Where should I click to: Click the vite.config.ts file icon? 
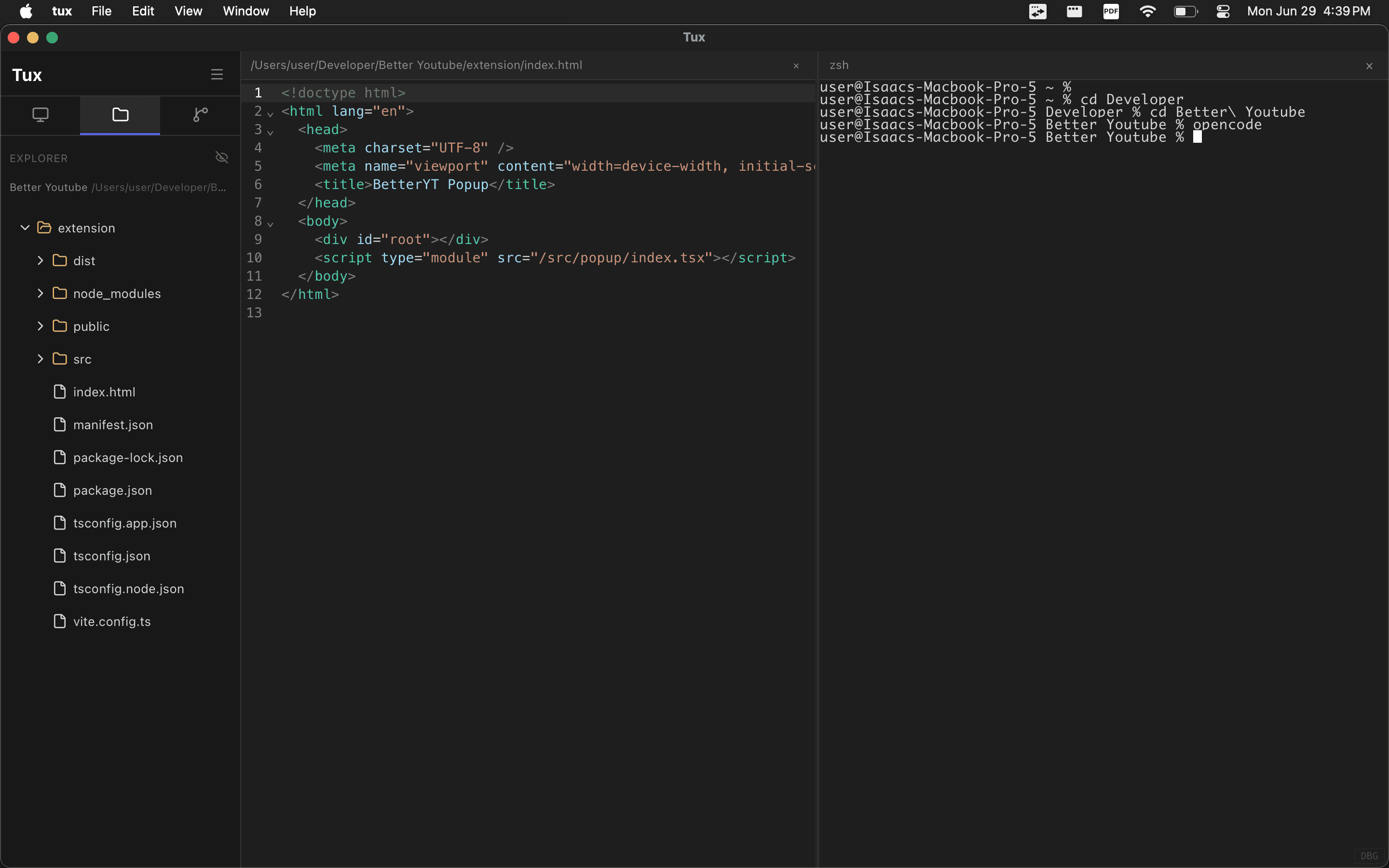point(60,621)
